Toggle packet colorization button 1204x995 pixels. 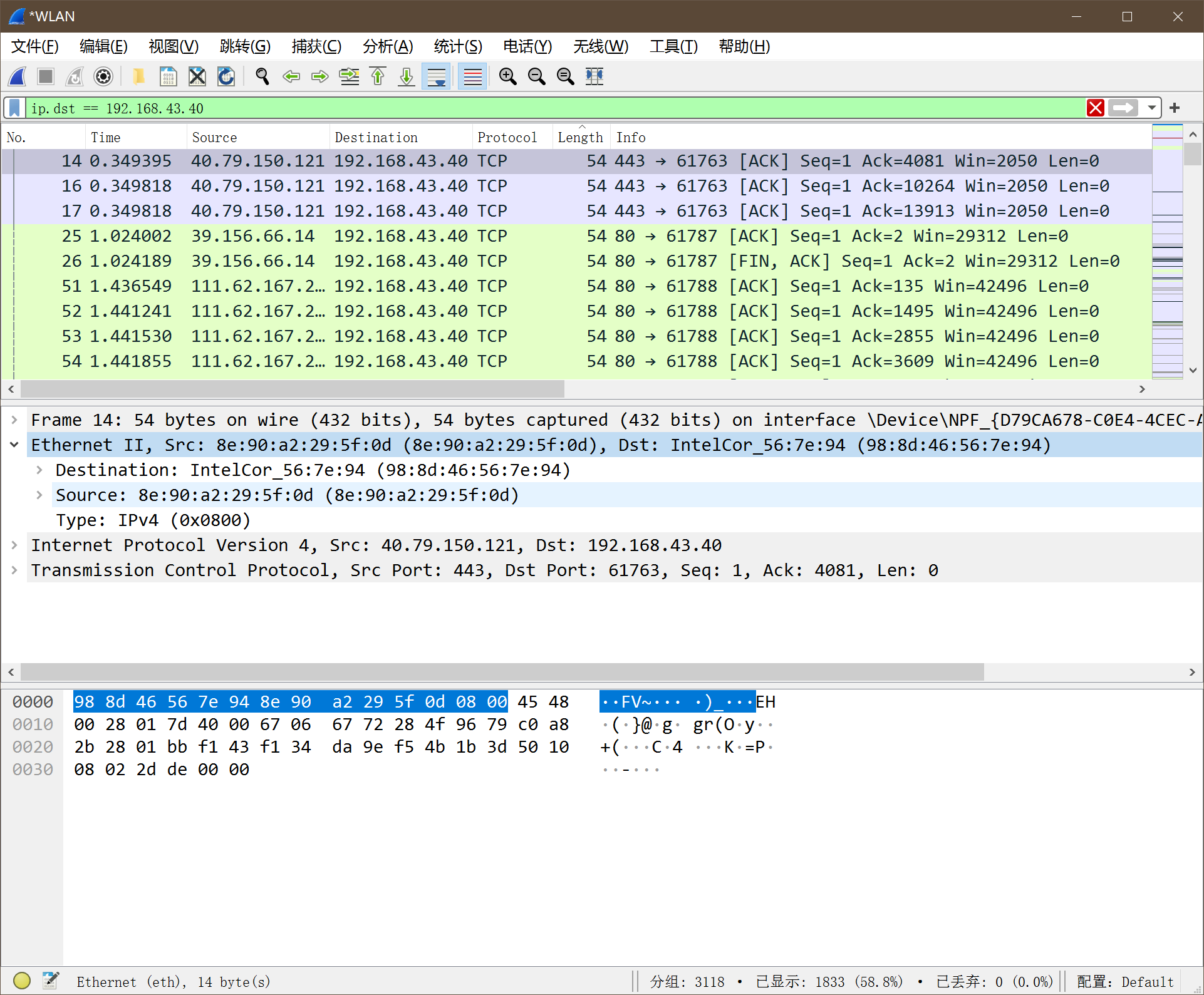pos(472,76)
